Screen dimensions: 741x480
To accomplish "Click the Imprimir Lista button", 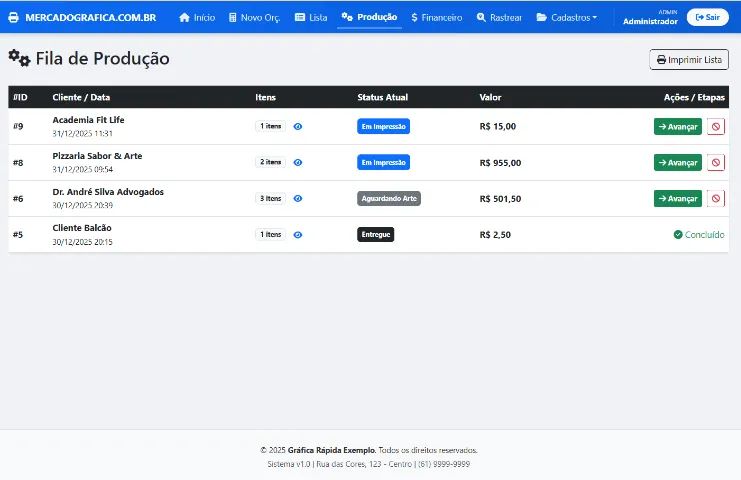I will [689, 60].
